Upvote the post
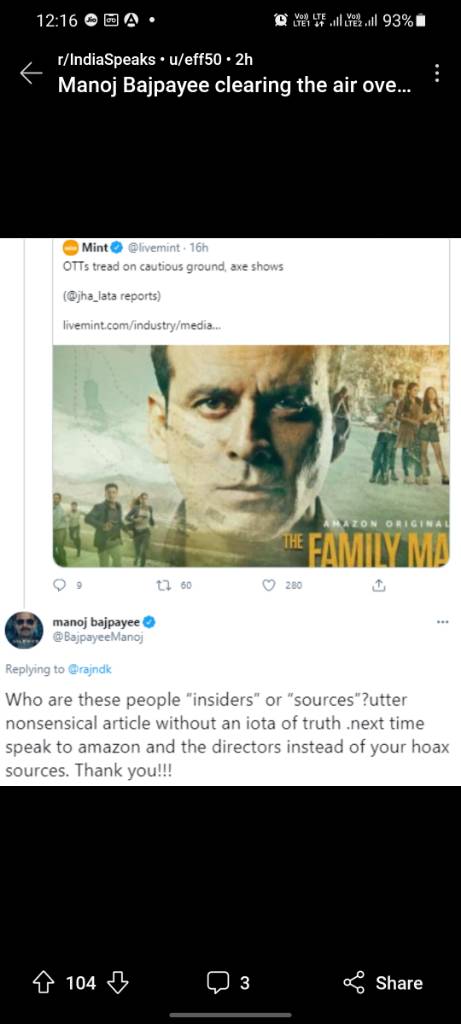Viewport: 461px width, 1024px height. (x=44, y=982)
